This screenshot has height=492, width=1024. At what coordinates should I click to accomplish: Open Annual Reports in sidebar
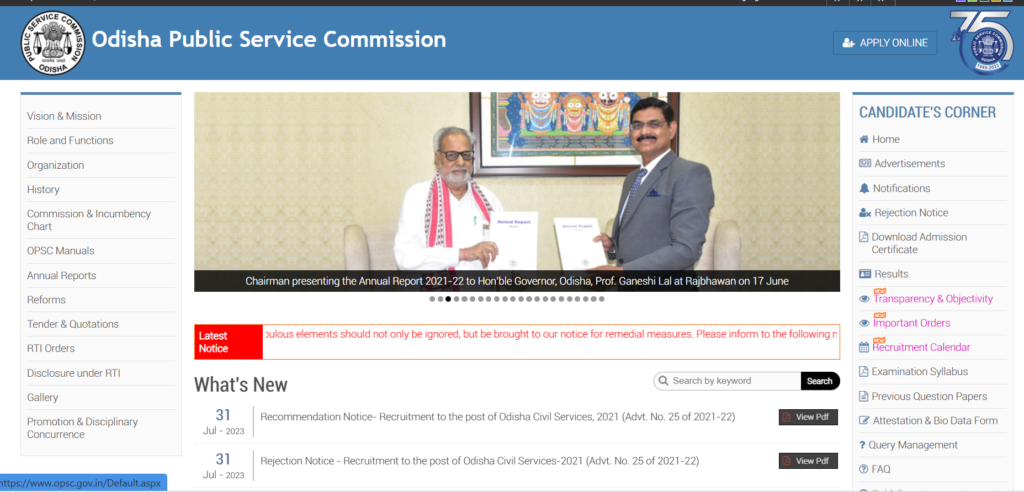61,276
